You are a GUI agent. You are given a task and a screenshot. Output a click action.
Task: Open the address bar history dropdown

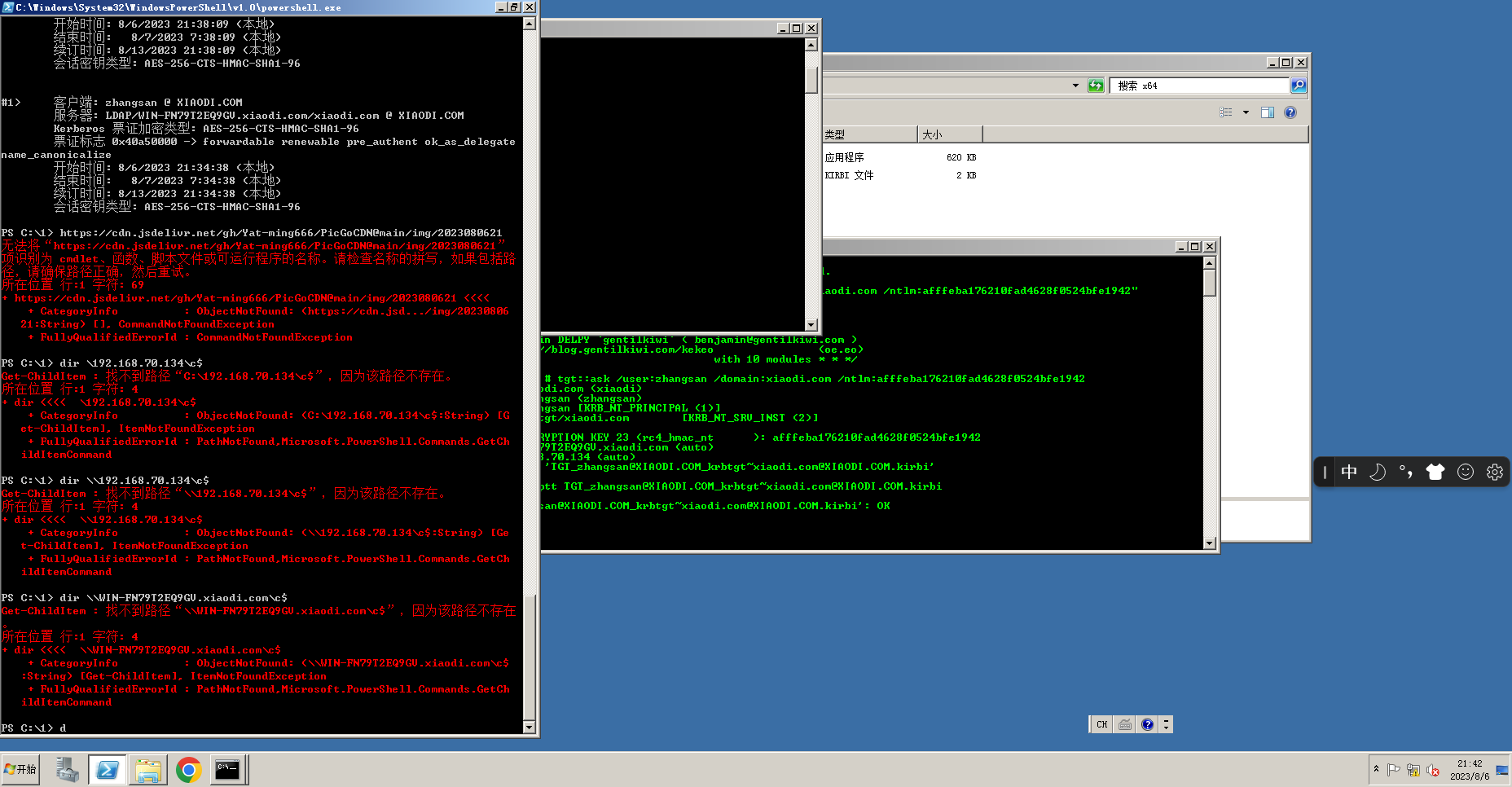(x=1075, y=85)
